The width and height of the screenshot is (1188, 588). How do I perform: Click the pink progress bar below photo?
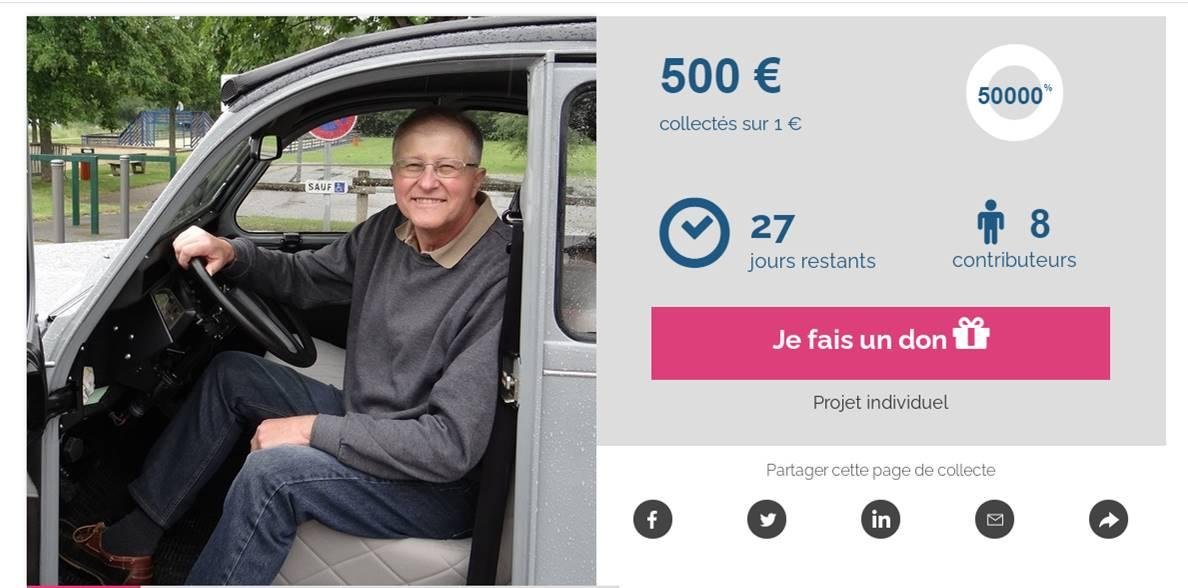coord(83,586)
